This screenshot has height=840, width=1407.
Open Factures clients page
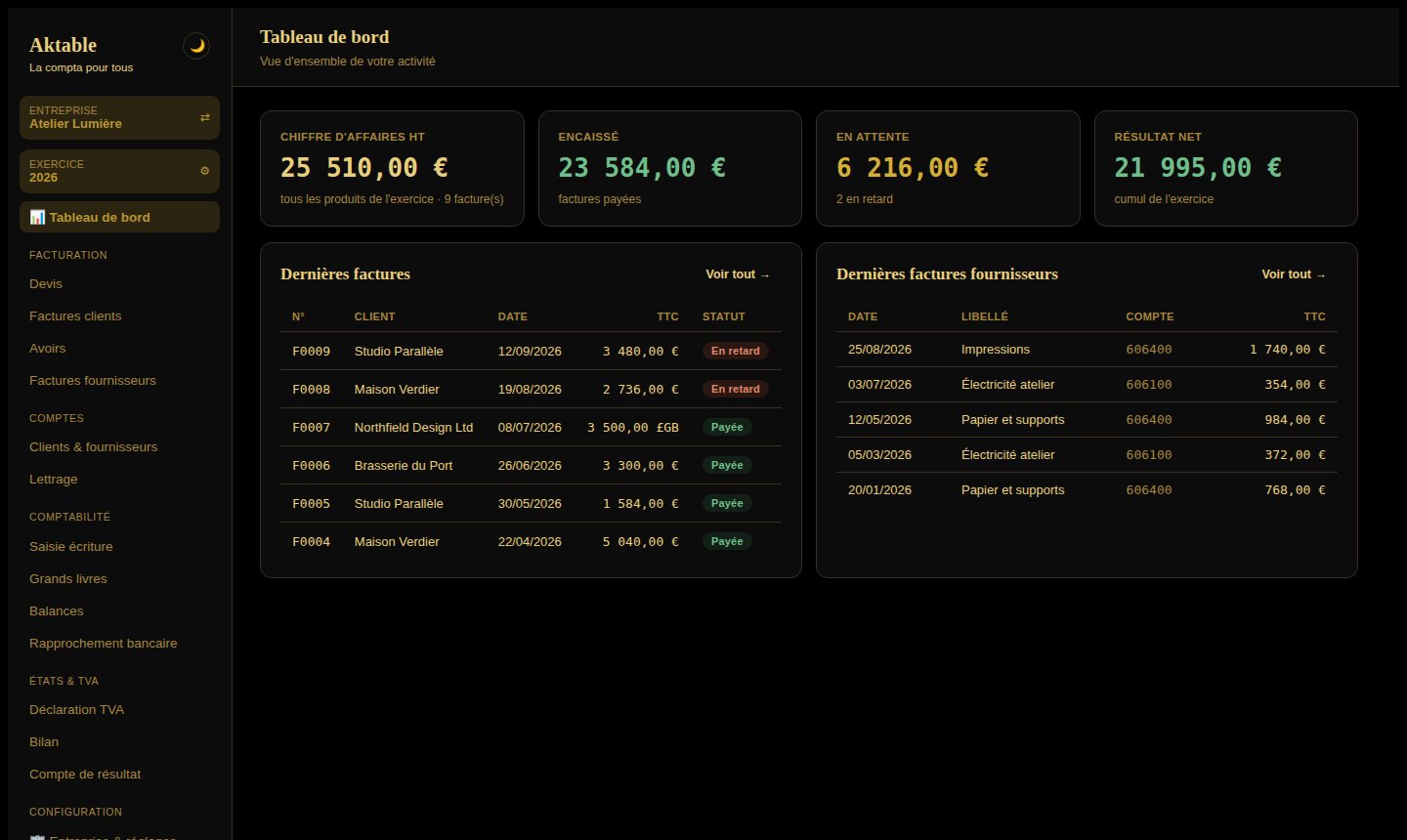(x=119, y=316)
